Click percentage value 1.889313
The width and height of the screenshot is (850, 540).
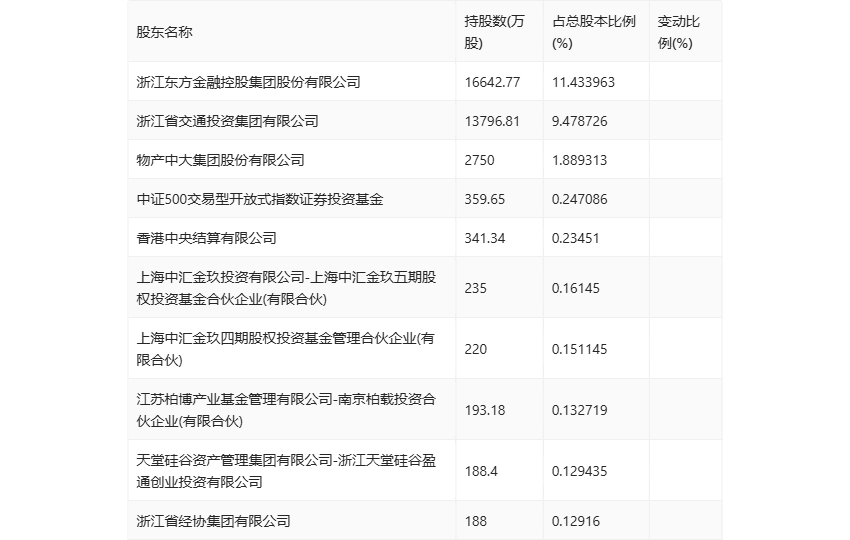click(x=579, y=160)
